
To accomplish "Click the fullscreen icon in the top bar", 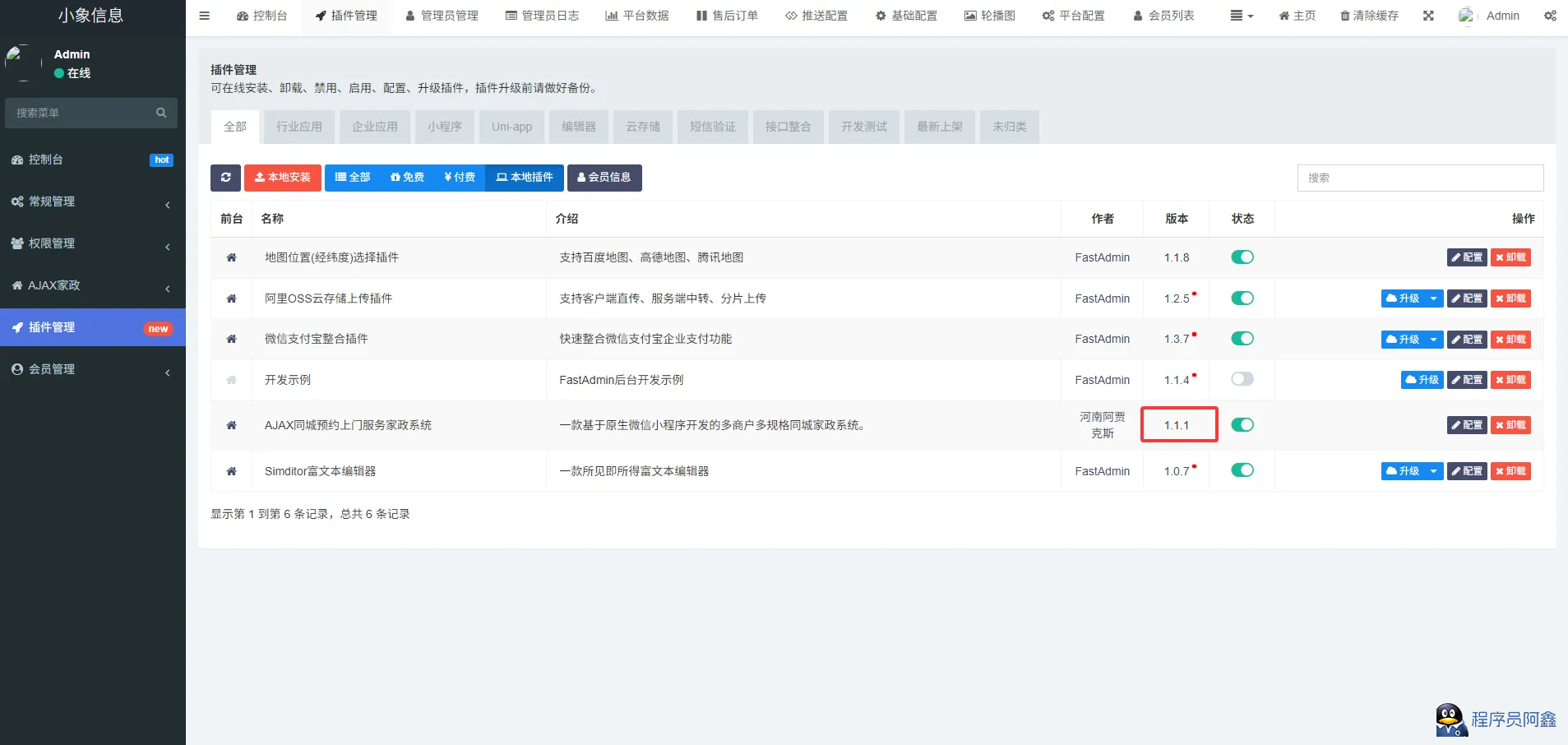I will (1428, 15).
